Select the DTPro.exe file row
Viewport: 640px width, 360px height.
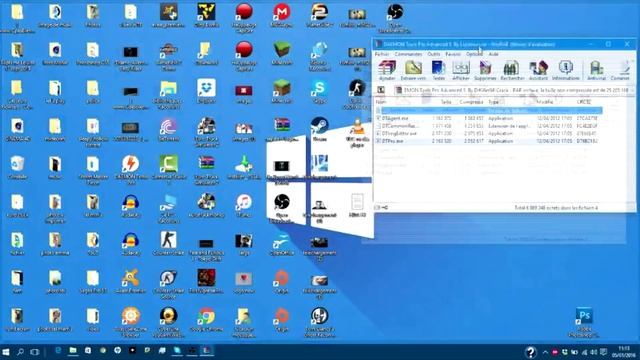(x=488, y=141)
